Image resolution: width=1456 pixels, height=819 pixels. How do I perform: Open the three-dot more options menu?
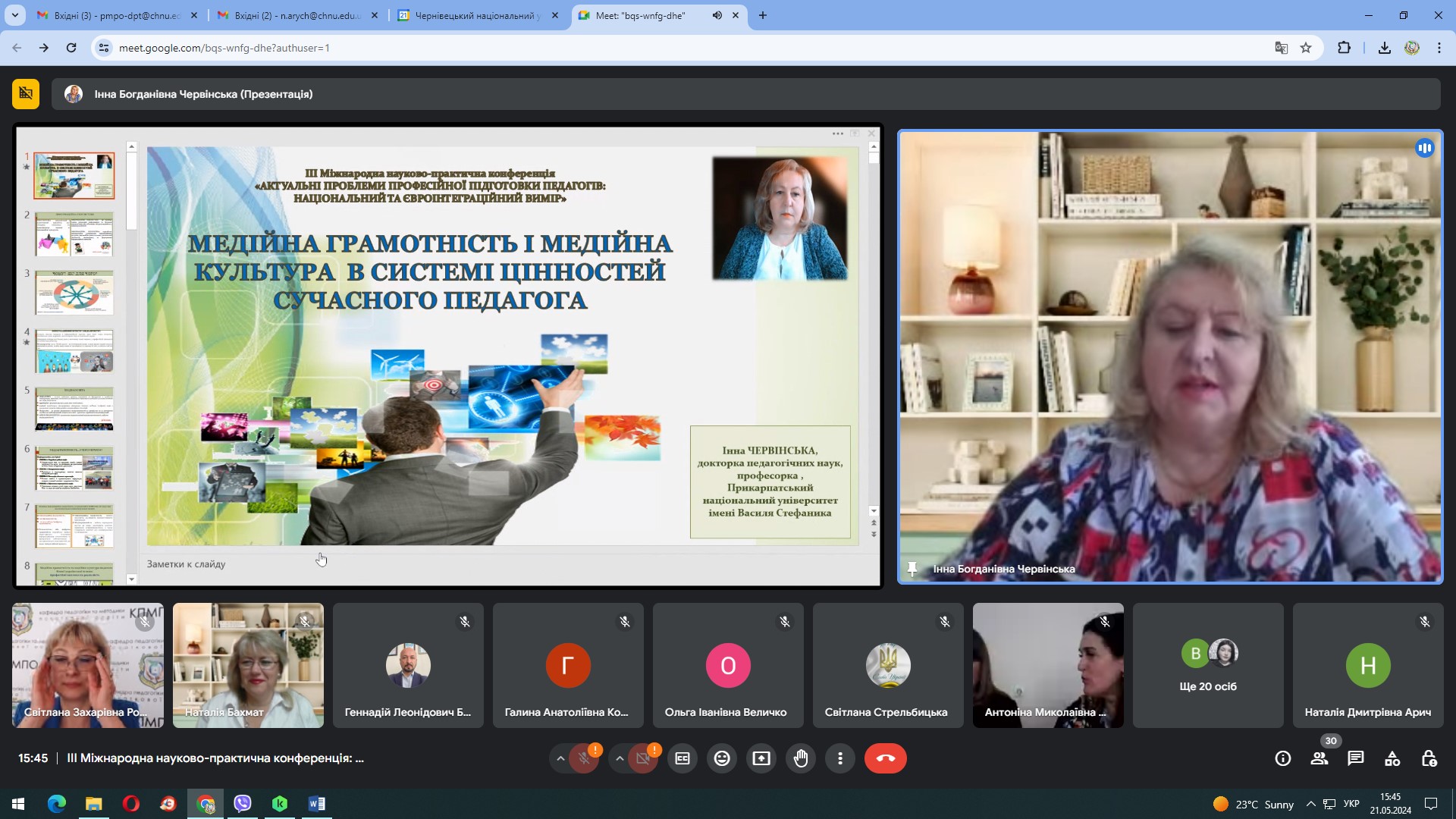click(x=840, y=758)
